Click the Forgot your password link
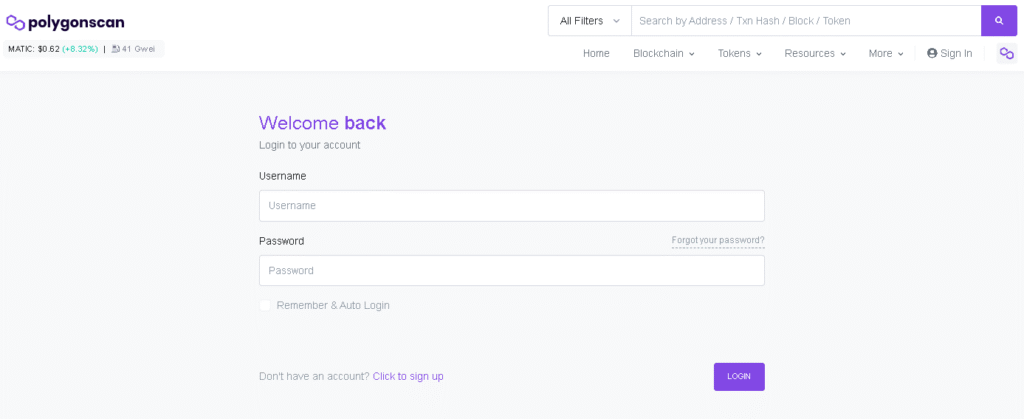The image size is (1024, 419). click(x=718, y=240)
